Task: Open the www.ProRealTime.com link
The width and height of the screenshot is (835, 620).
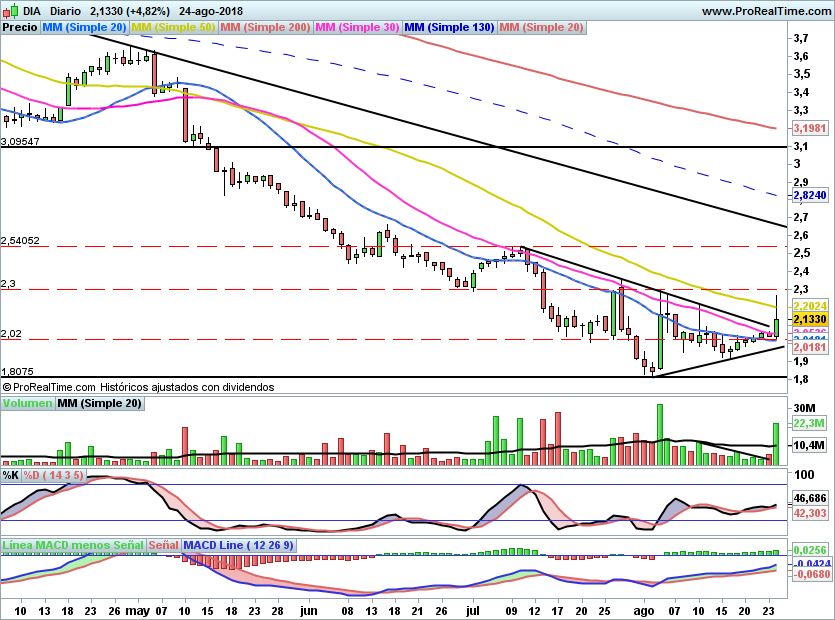Action: pyautogui.click(x=766, y=11)
